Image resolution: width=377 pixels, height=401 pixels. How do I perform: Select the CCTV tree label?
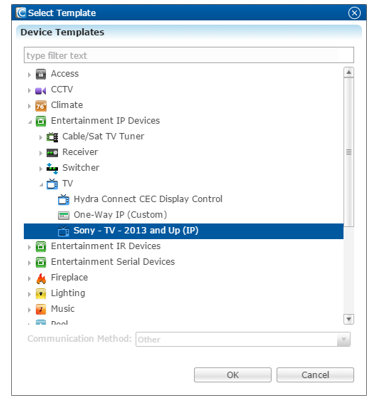coord(62,89)
